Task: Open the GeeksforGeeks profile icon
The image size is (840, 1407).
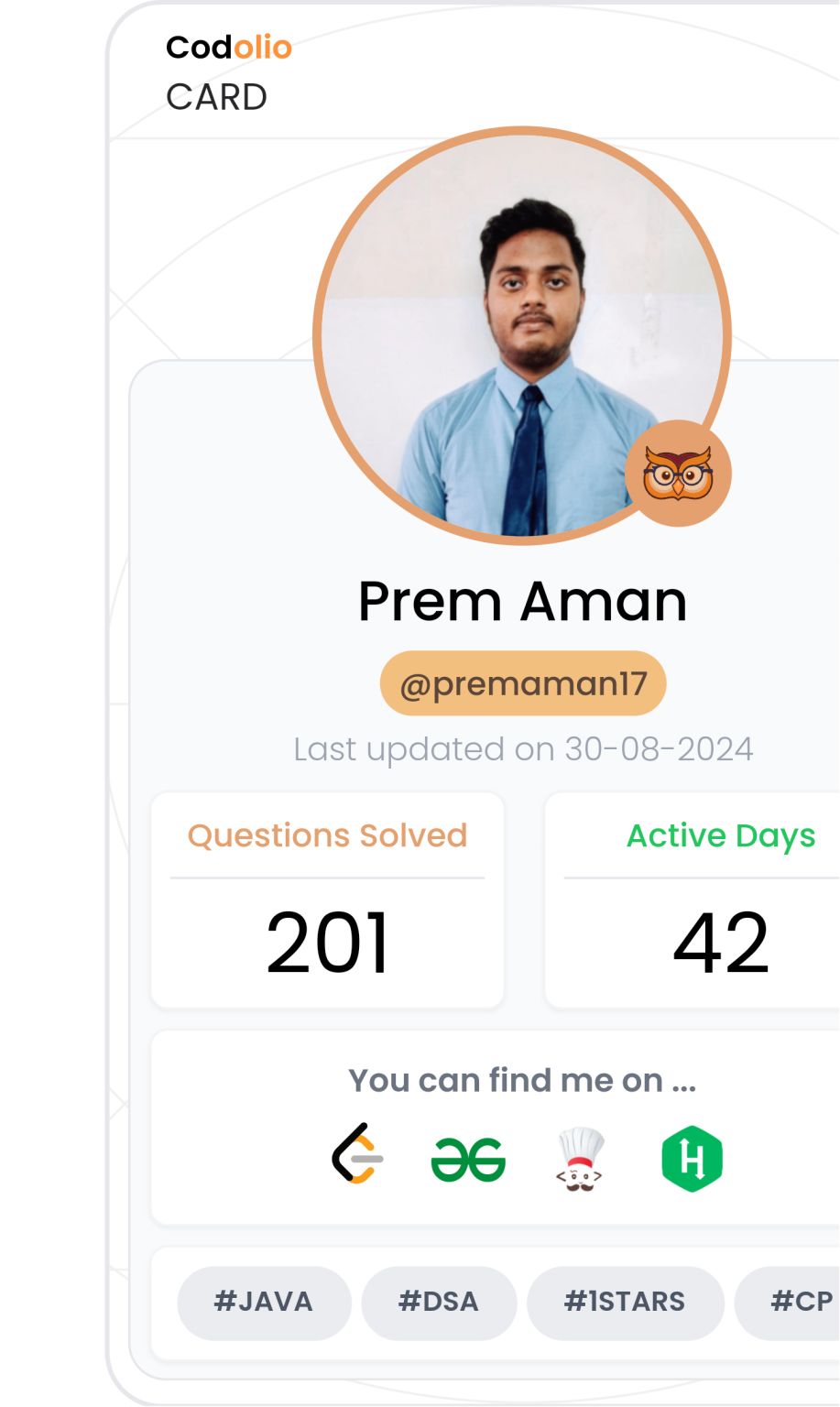Action: pyautogui.click(x=467, y=1160)
